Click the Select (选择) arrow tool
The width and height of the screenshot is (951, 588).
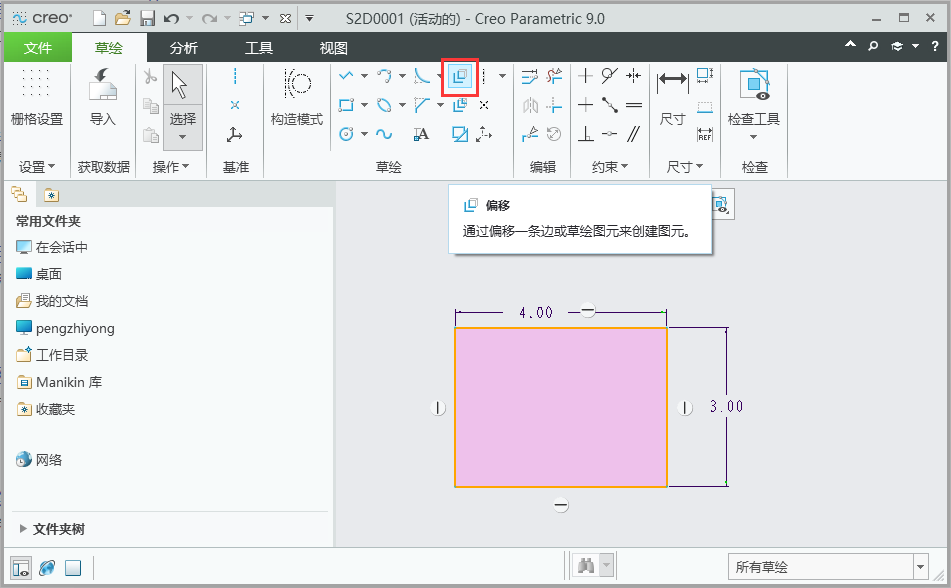pos(183,109)
